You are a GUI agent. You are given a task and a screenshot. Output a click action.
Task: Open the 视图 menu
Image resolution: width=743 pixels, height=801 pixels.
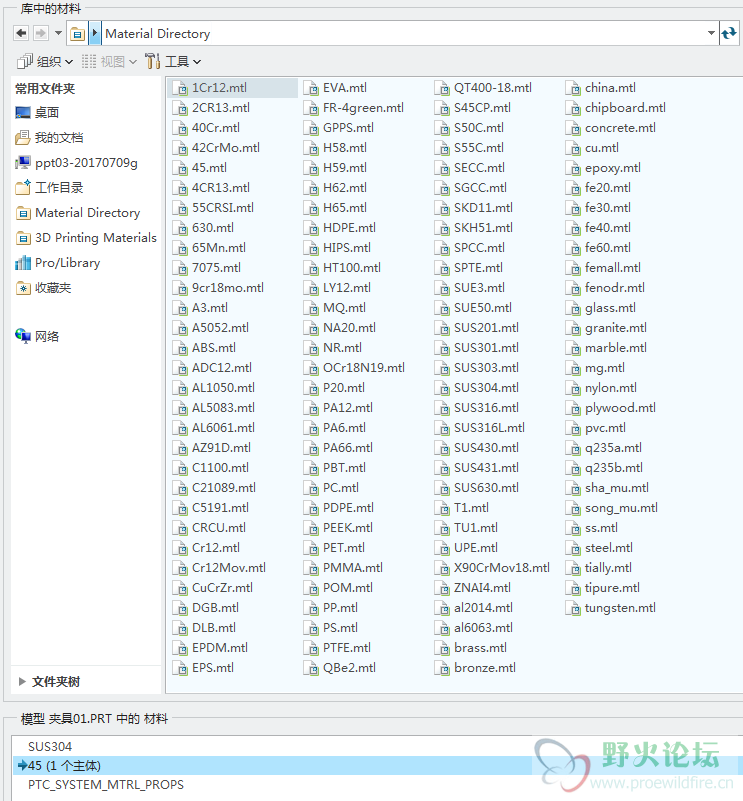coord(109,62)
